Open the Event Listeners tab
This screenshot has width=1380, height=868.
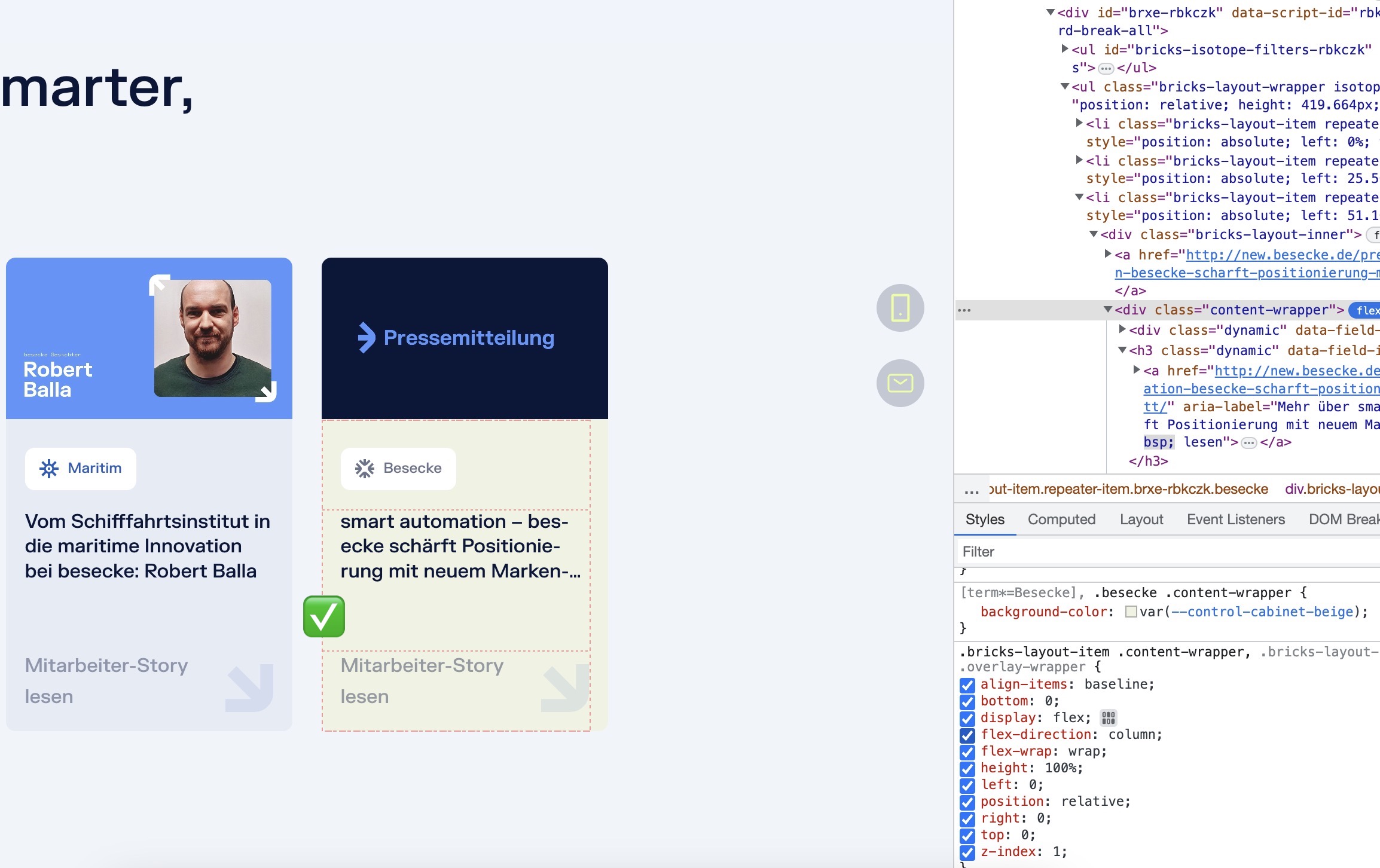point(1235,519)
